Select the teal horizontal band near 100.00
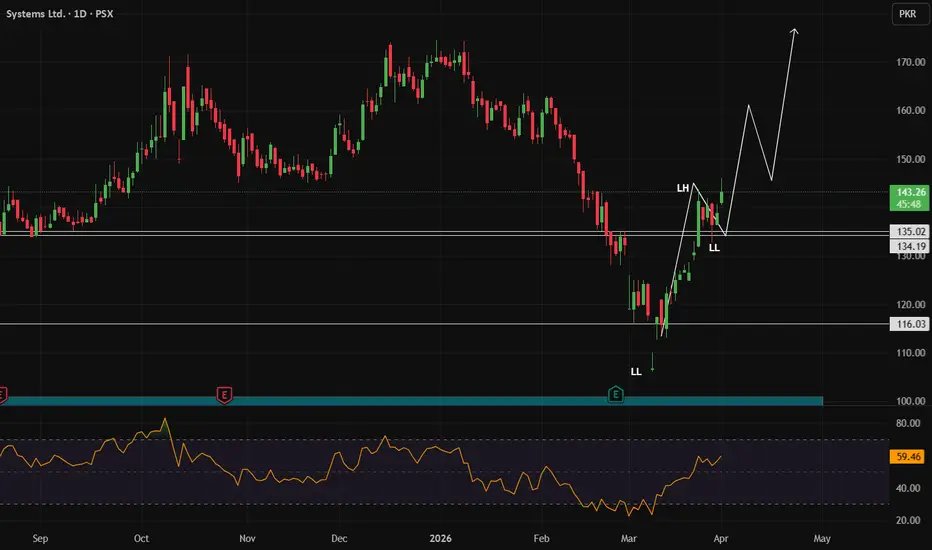932x550 pixels. pyautogui.click(x=411, y=401)
